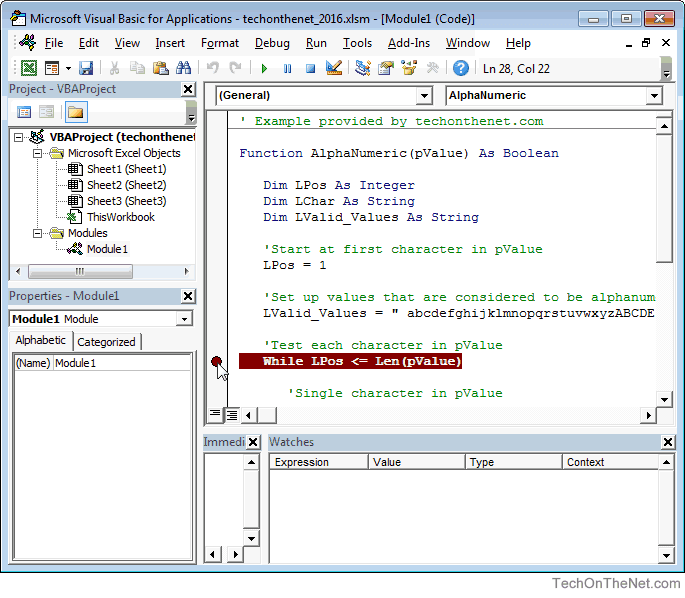The image size is (685, 598).
Task: Click the Break (pause) toolbar icon
Action: (287, 68)
